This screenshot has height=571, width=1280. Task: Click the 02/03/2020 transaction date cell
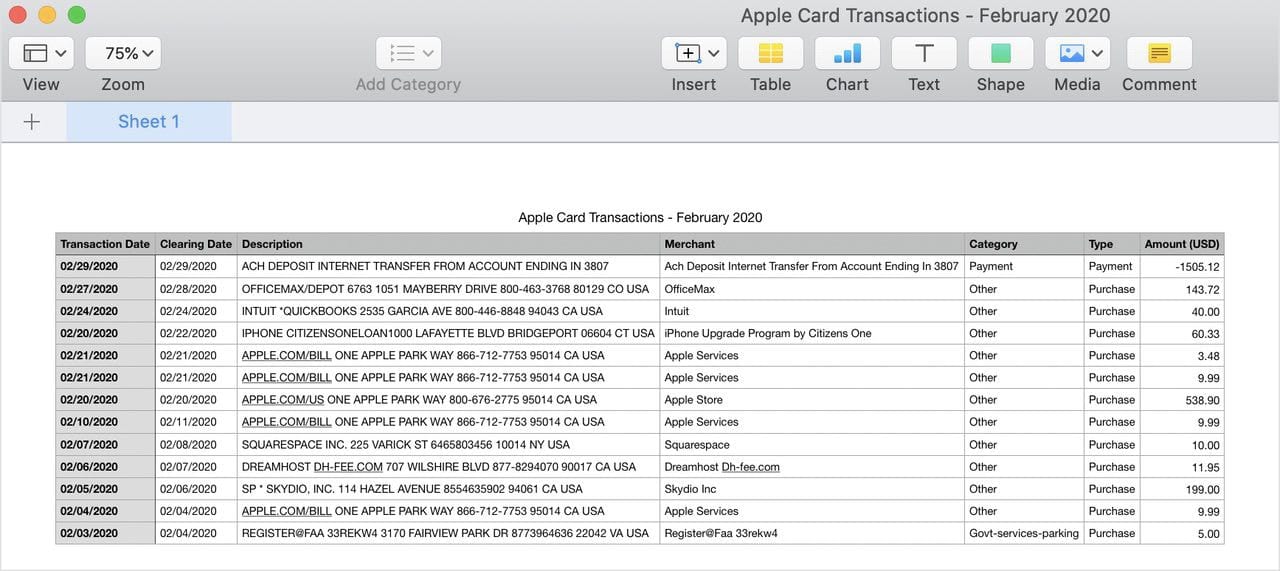click(x=105, y=533)
